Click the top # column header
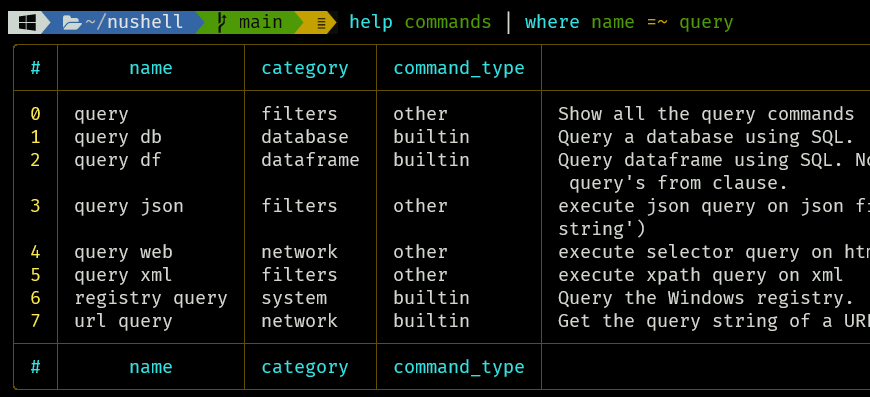 (36, 68)
